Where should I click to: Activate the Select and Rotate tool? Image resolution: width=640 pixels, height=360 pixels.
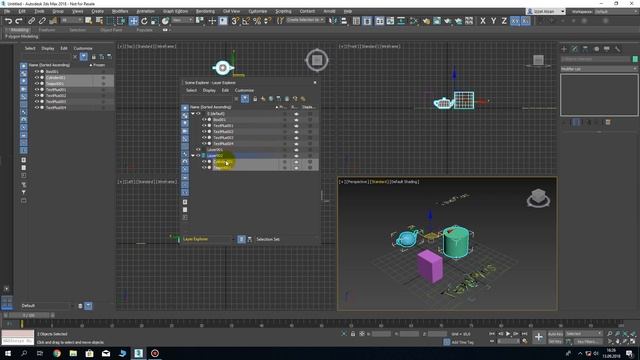(x=144, y=21)
